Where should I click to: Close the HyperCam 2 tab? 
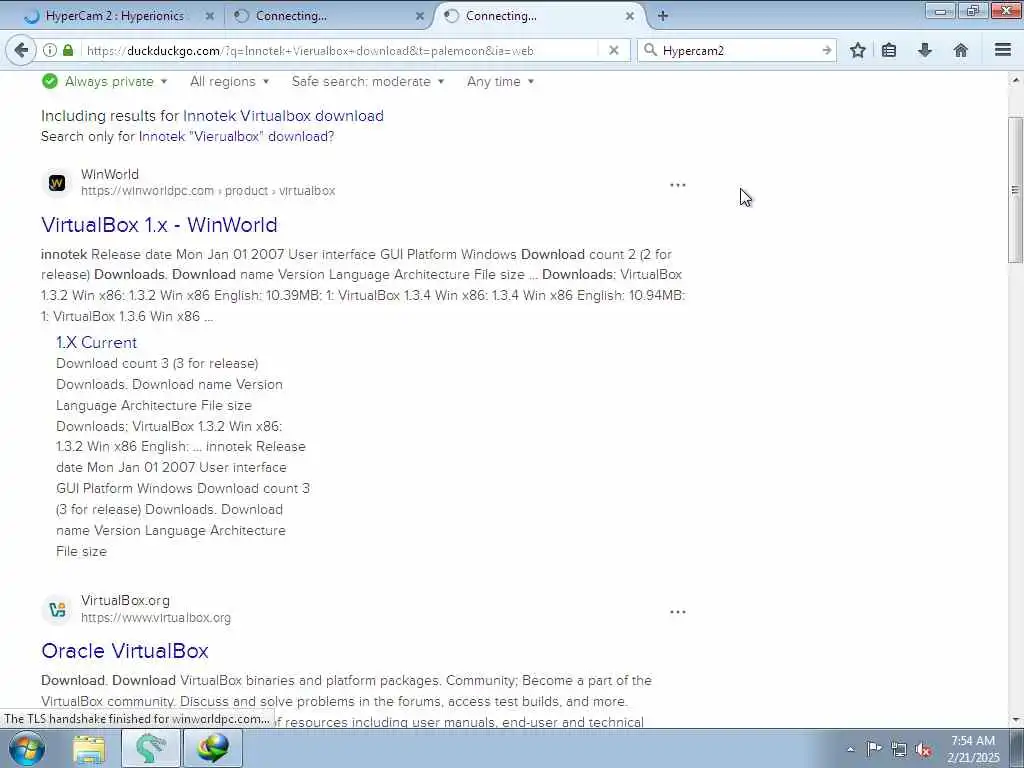pyautogui.click(x=210, y=16)
